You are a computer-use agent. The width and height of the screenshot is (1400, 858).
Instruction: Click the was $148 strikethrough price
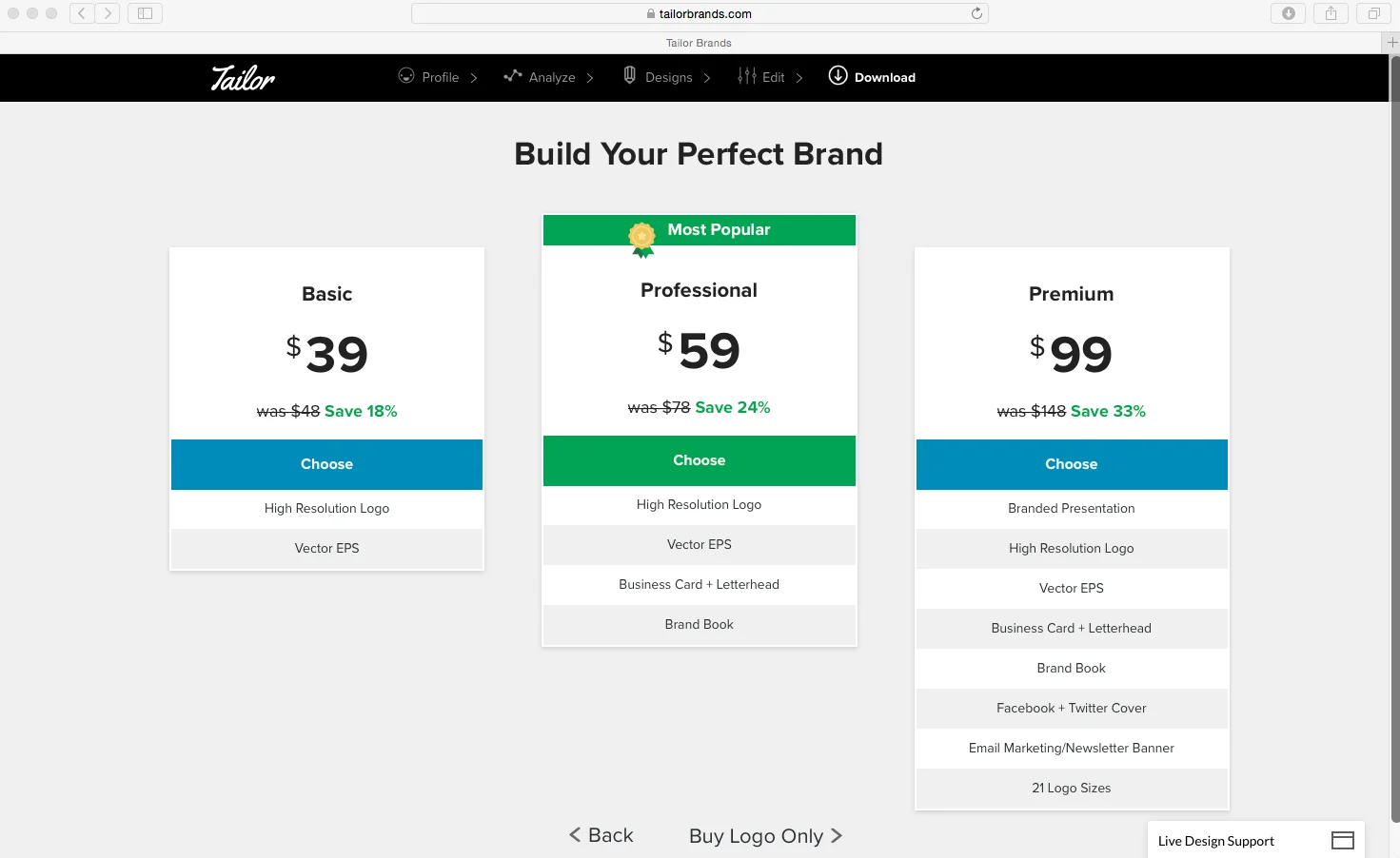click(1032, 411)
